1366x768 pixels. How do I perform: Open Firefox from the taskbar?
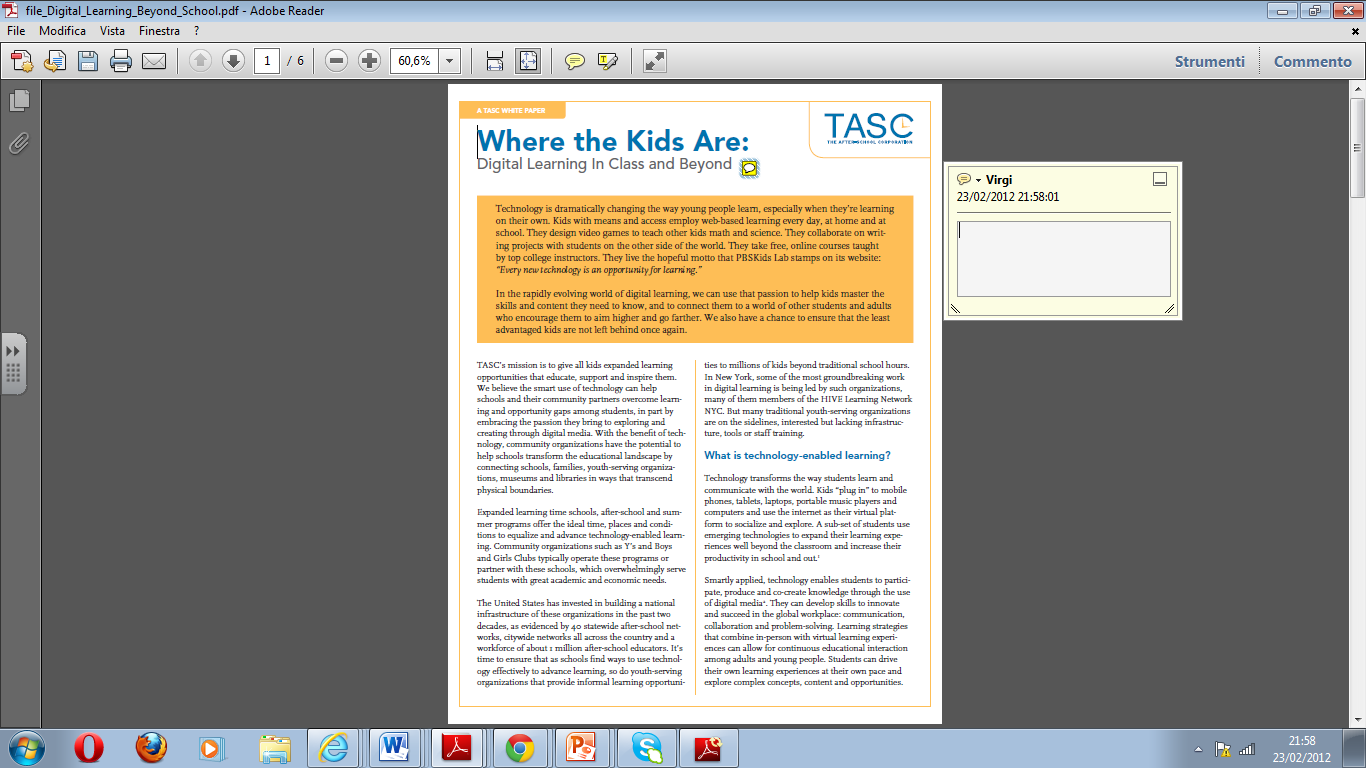coord(151,748)
